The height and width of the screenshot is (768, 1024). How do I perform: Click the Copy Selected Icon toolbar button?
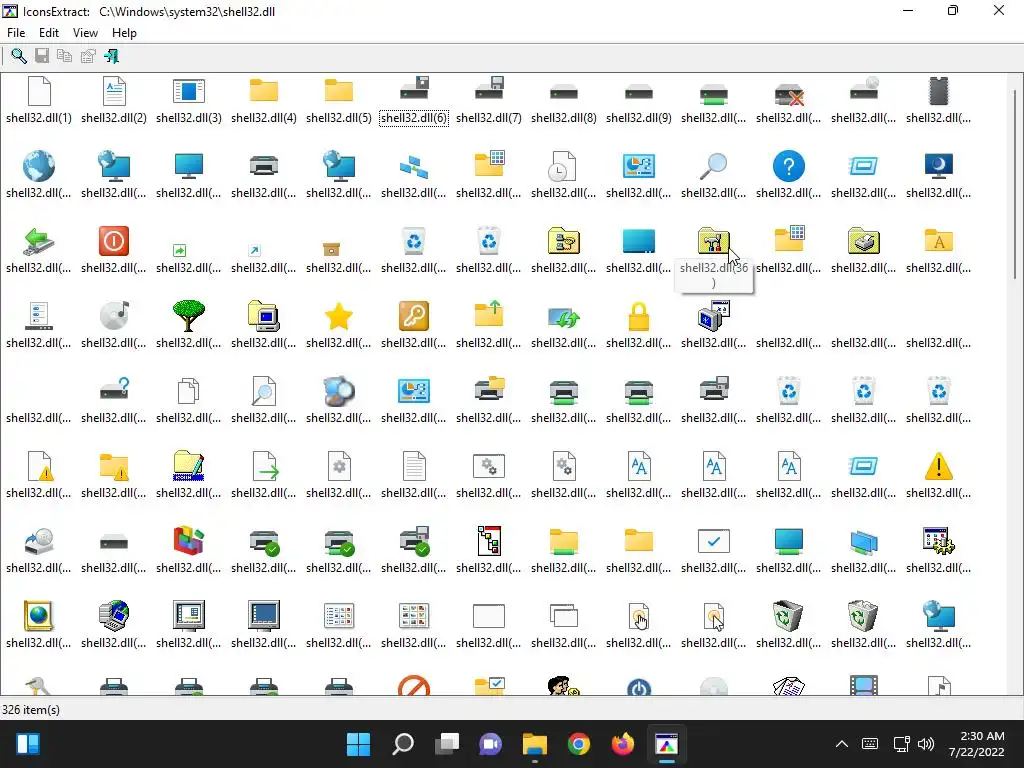tap(64, 56)
